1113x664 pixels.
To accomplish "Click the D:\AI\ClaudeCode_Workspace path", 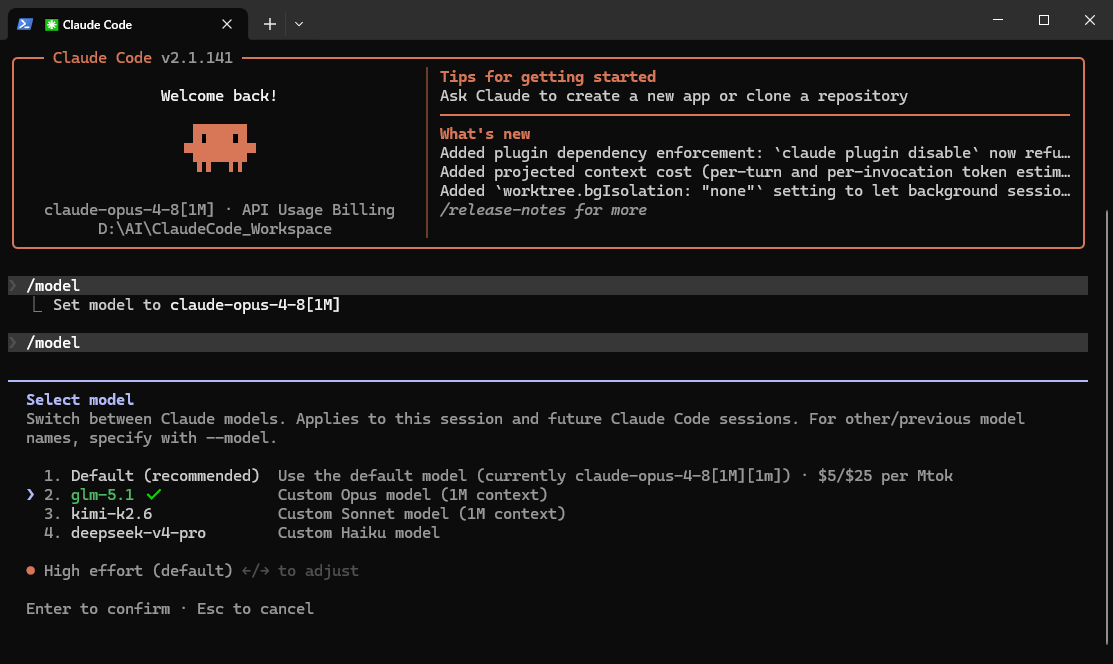I will click(215, 229).
